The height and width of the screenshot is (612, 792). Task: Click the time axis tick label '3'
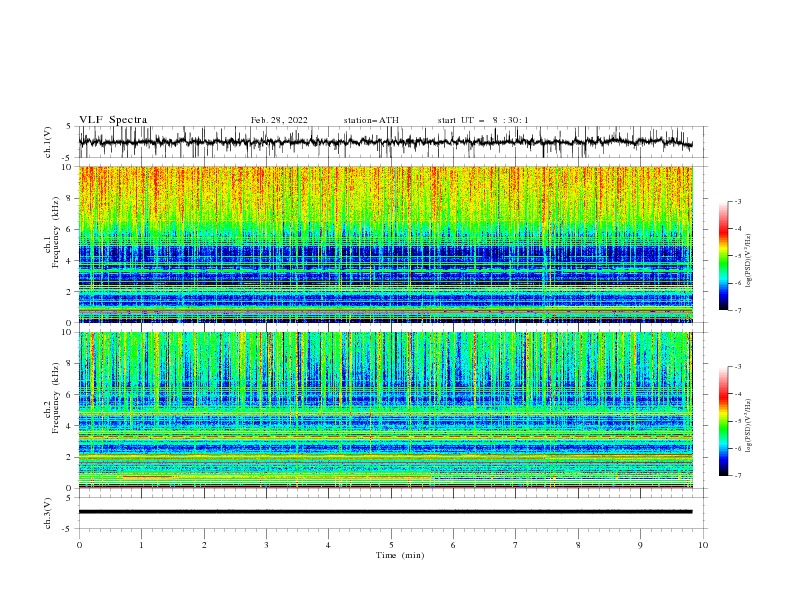pos(266,545)
